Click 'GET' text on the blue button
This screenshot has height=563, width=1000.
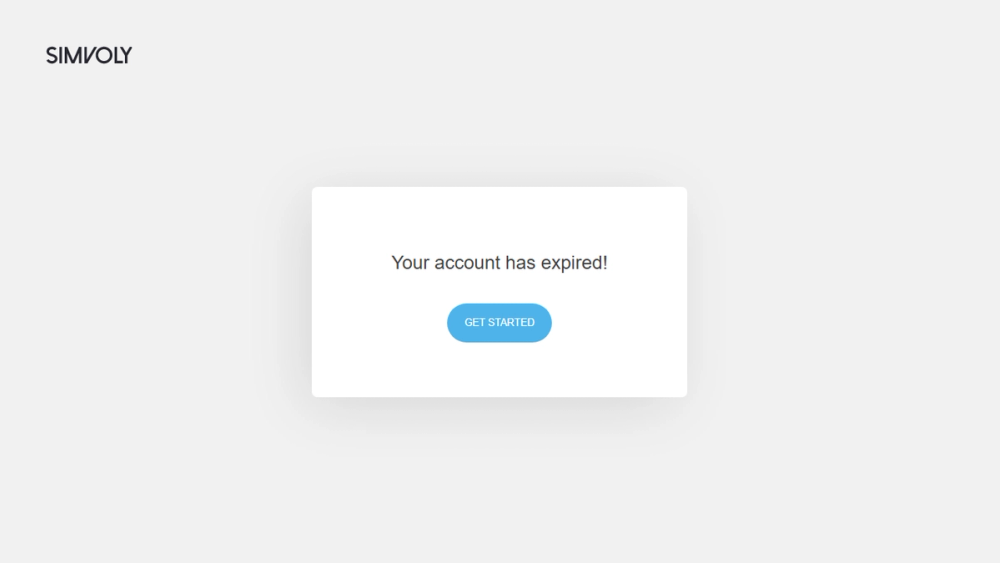(x=473, y=323)
